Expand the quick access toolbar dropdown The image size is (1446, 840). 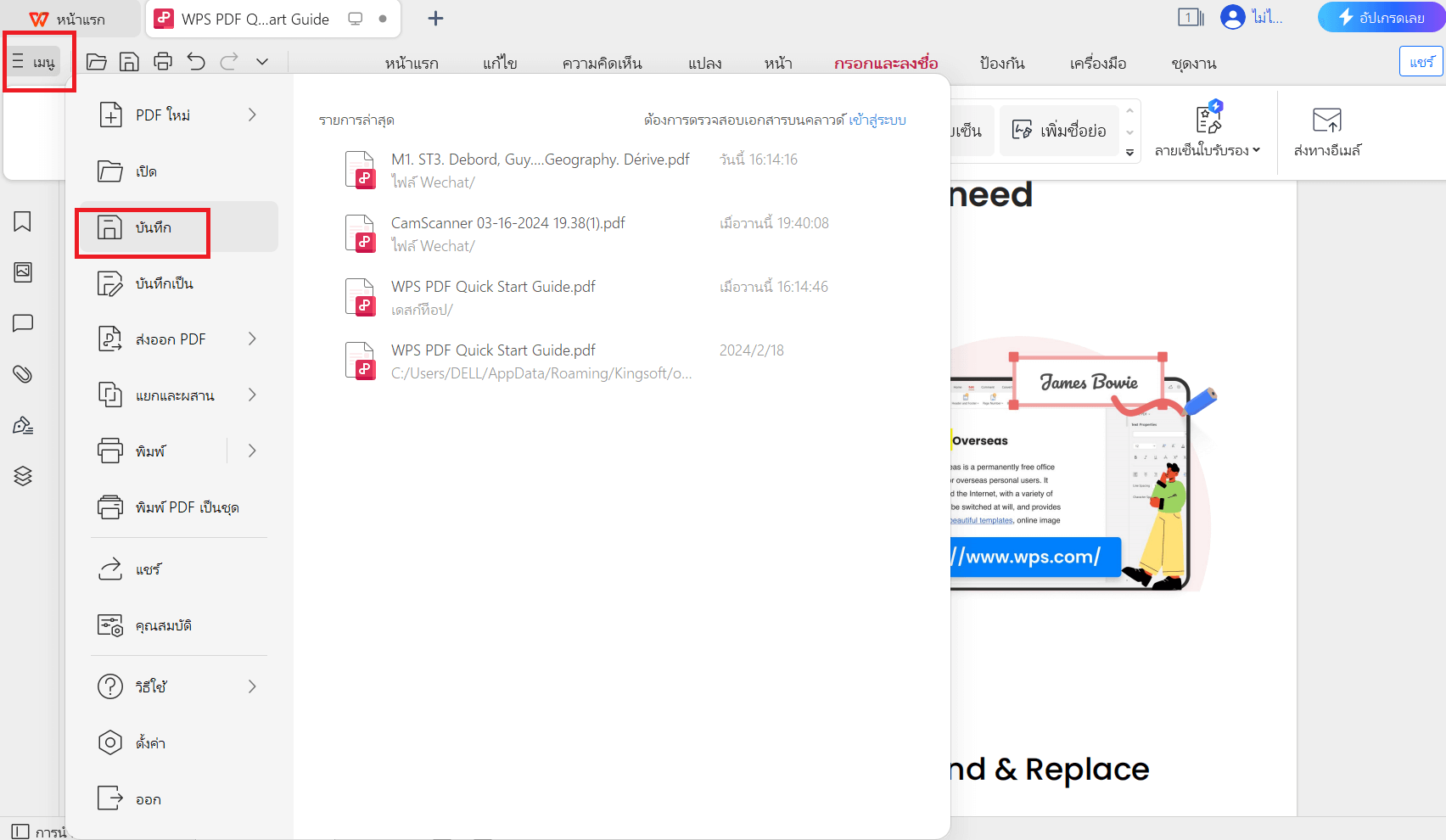click(x=262, y=62)
